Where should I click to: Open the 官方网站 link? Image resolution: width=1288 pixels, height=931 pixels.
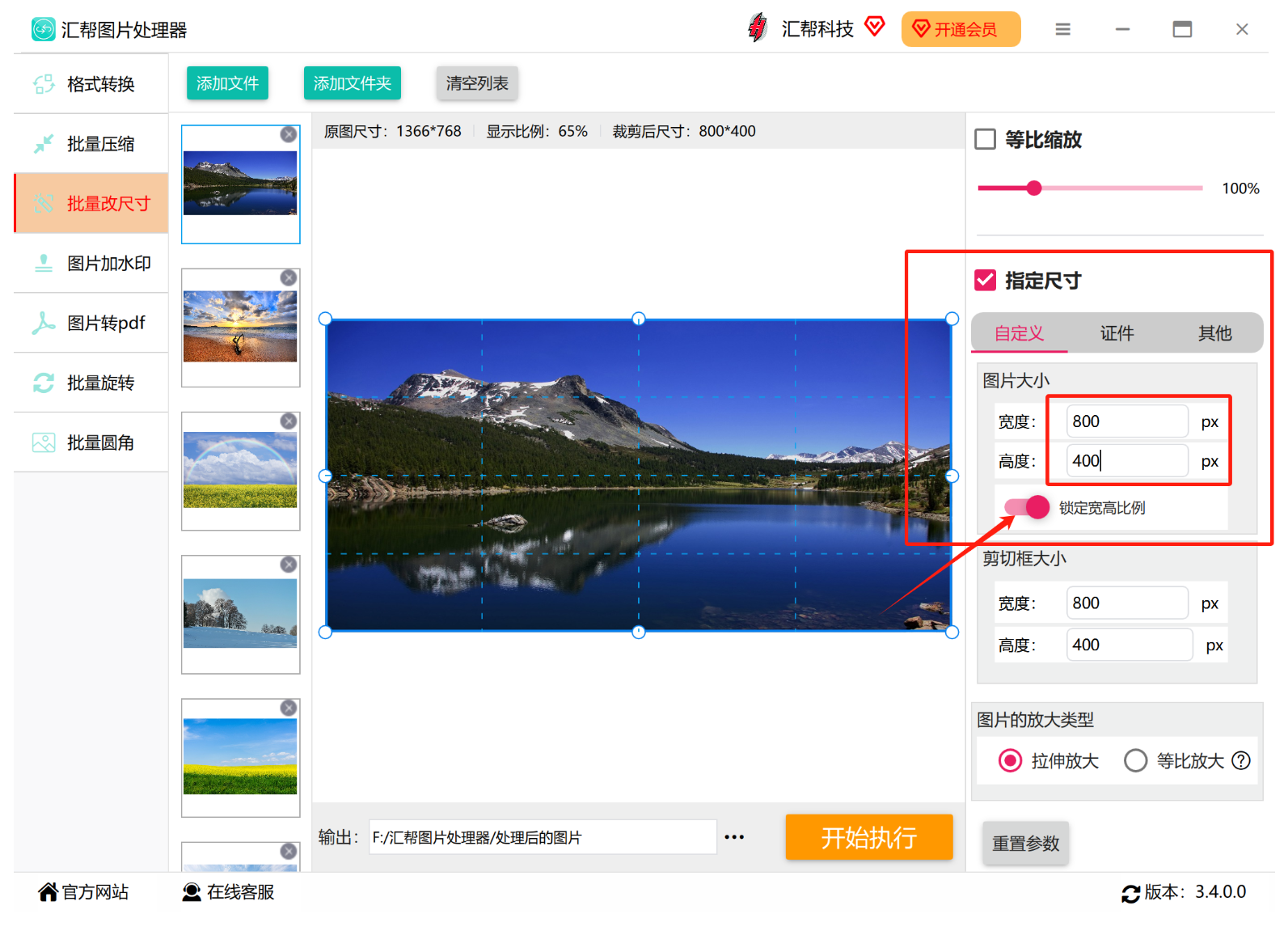(x=83, y=892)
